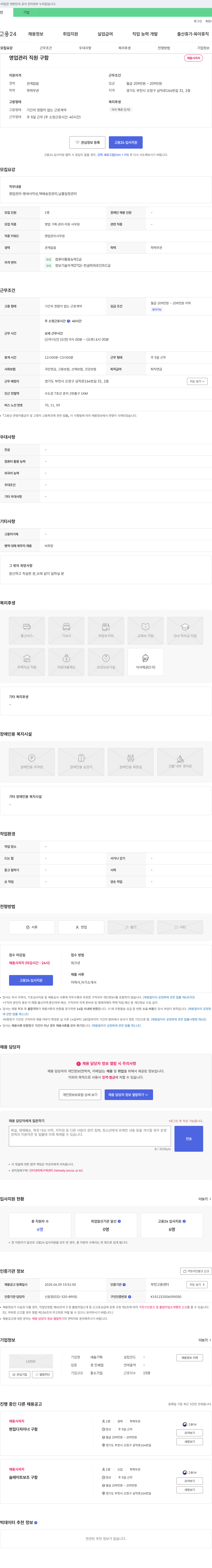Viewport: 212px width, 1568px height.
Task: Click the upper 고용24 입사지원 button under 근무조건
Action: click(125, 142)
